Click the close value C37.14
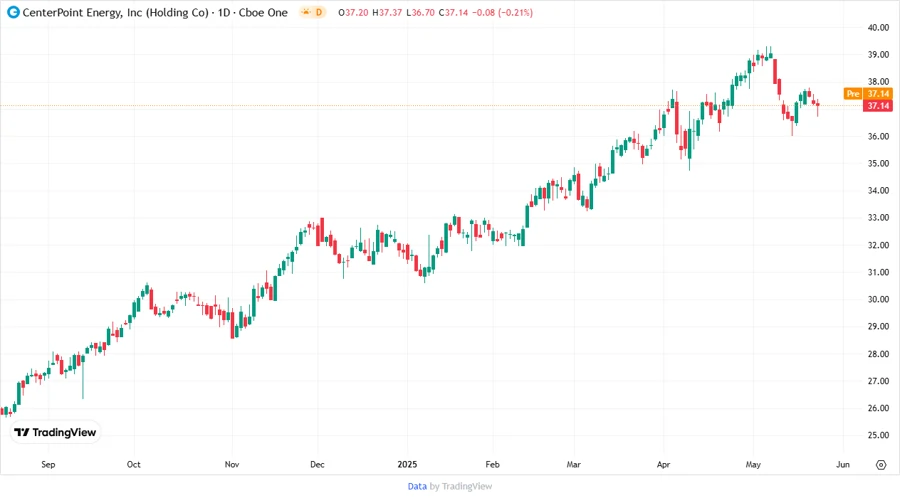The image size is (900, 498). pos(453,13)
